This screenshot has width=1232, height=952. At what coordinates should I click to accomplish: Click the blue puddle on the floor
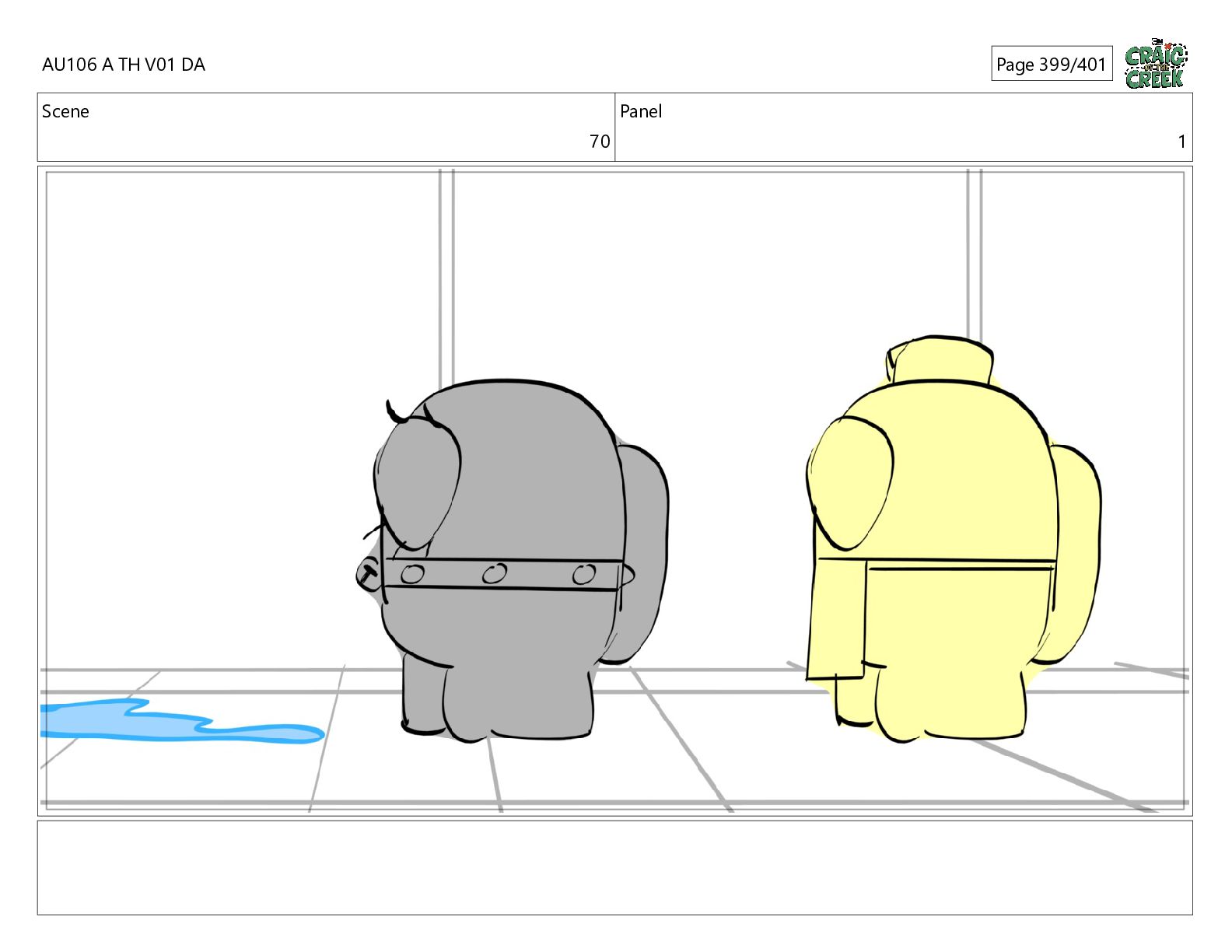point(181,721)
